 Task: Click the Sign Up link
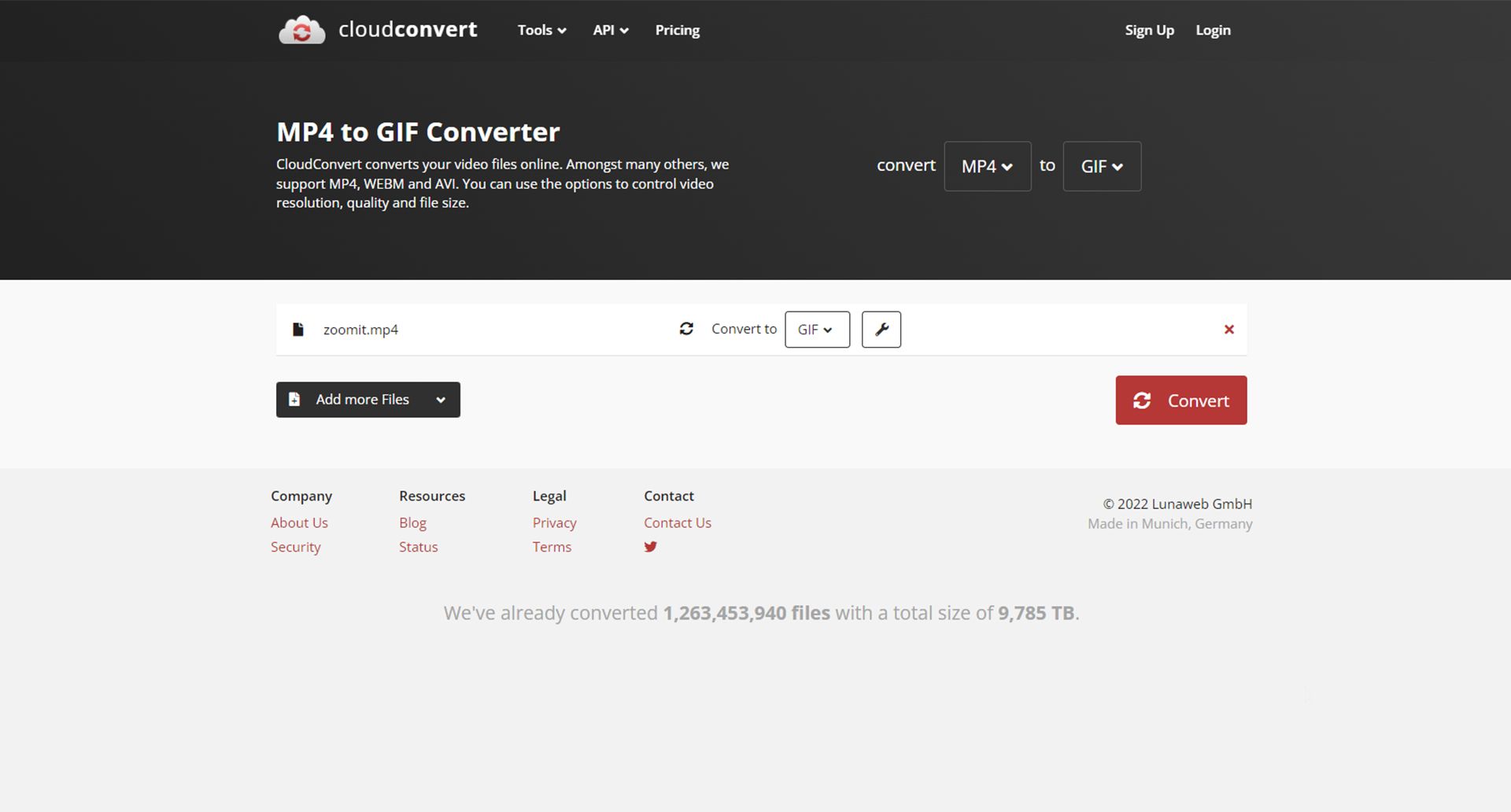click(1148, 30)
